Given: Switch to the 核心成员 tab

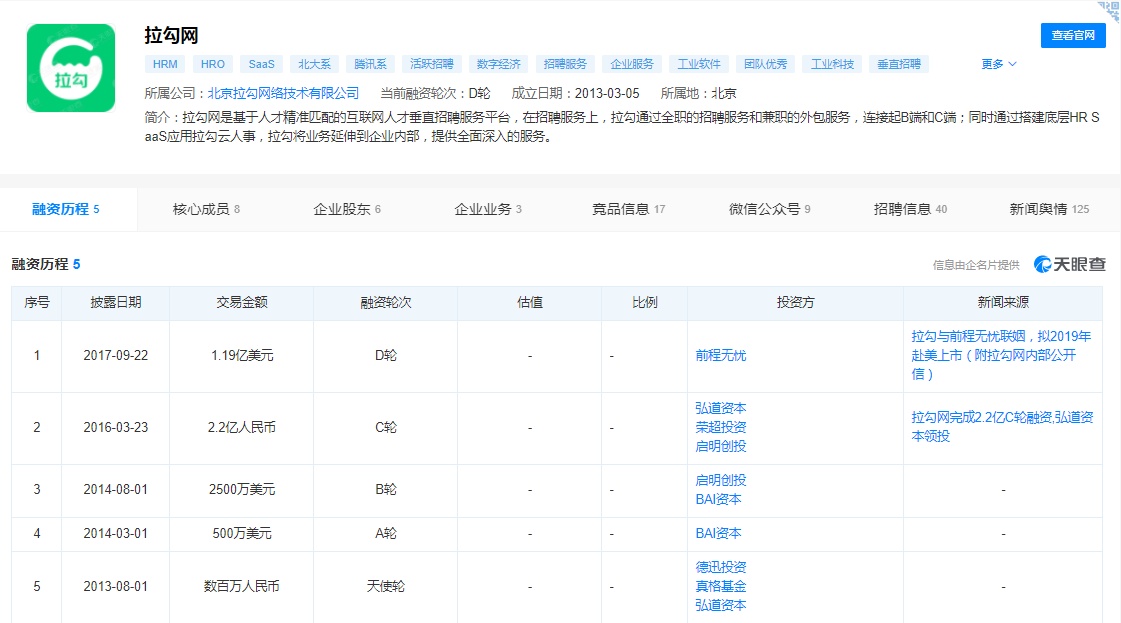Looking at the screenshot, I should pyautogui.click(x=206, y=209).
